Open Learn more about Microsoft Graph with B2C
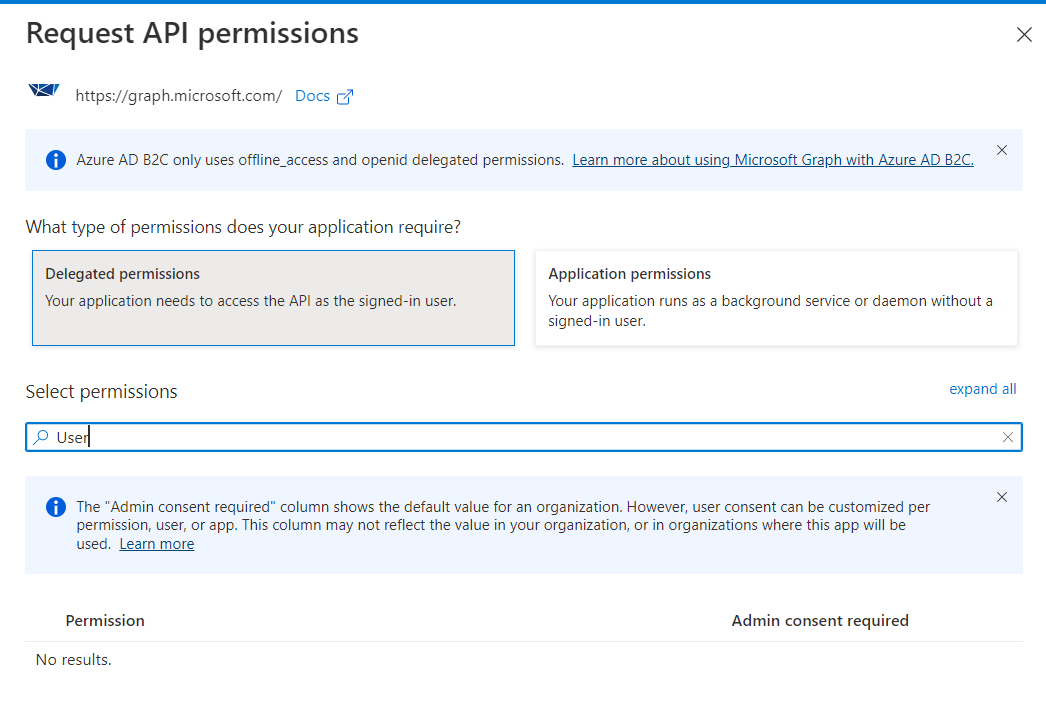Screen dimensions: 1046x703 772,160
